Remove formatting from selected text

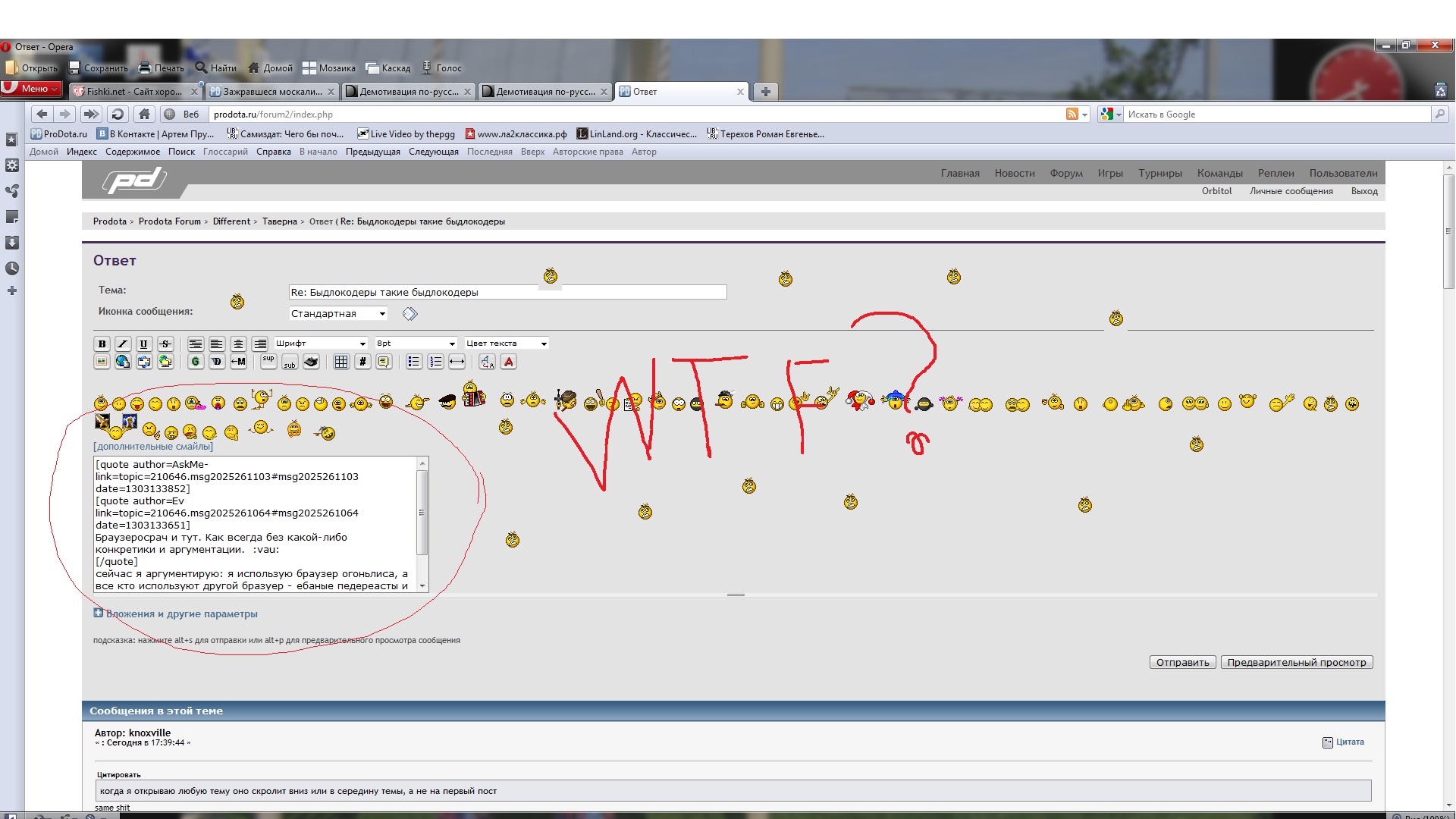pyautogui.click(x=487, y=362)
